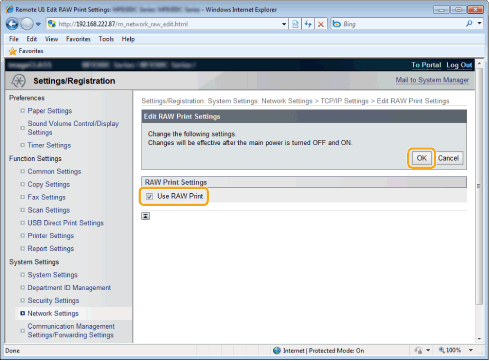Screen dimensions: 489x361
Task: Click the OK button
Action: pos(421,158)
